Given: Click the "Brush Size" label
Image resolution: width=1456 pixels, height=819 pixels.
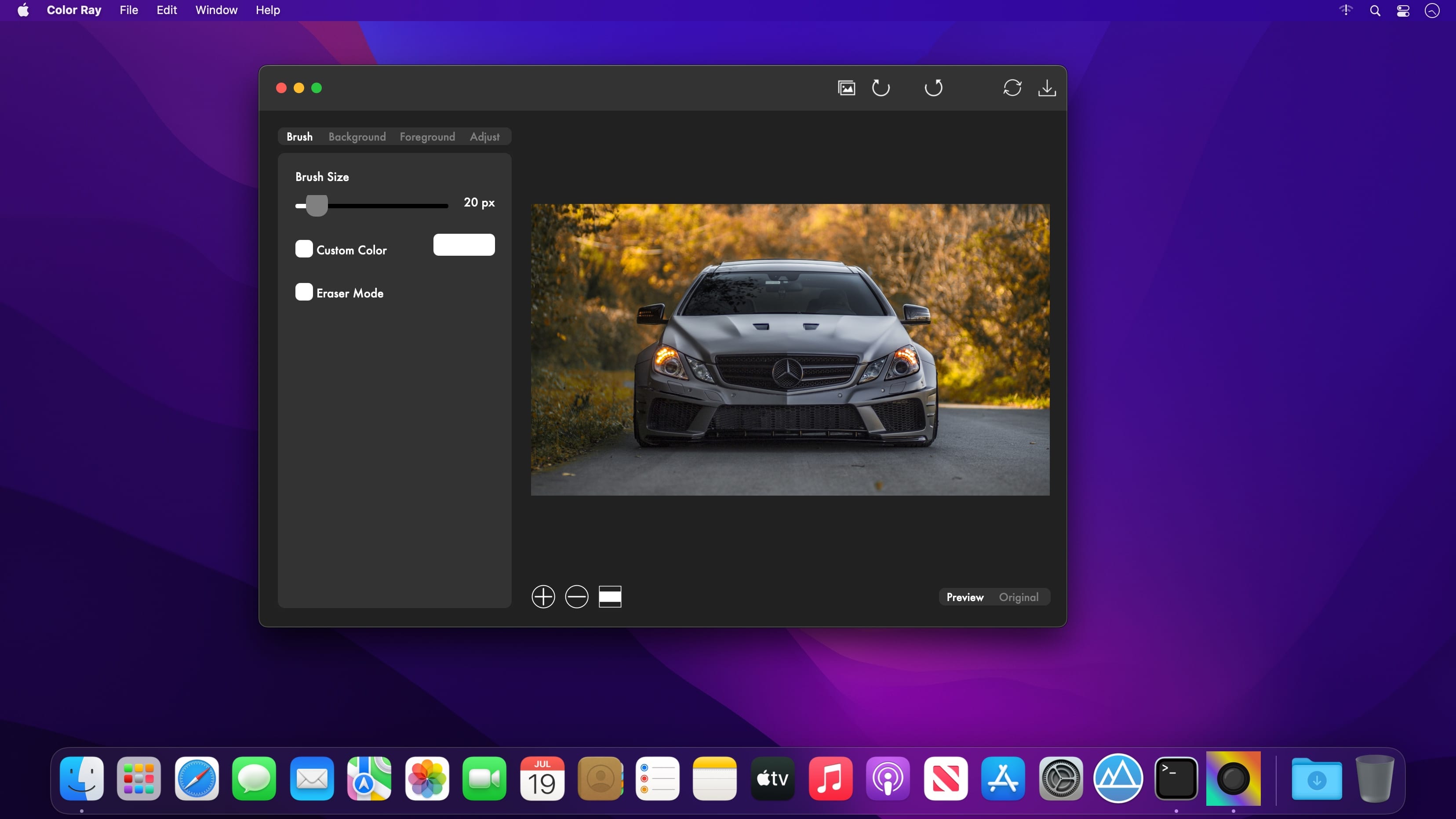Looking at the screenshot, I should 322,177.
